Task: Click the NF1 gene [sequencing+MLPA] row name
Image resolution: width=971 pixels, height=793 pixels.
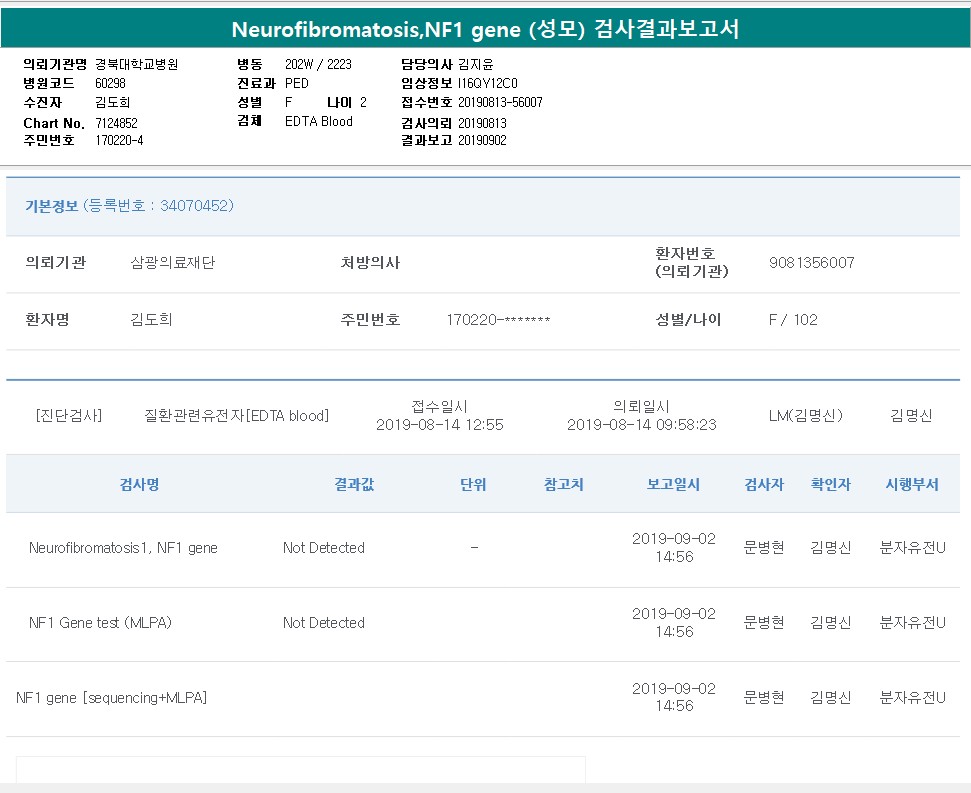Action: point(112,698)
